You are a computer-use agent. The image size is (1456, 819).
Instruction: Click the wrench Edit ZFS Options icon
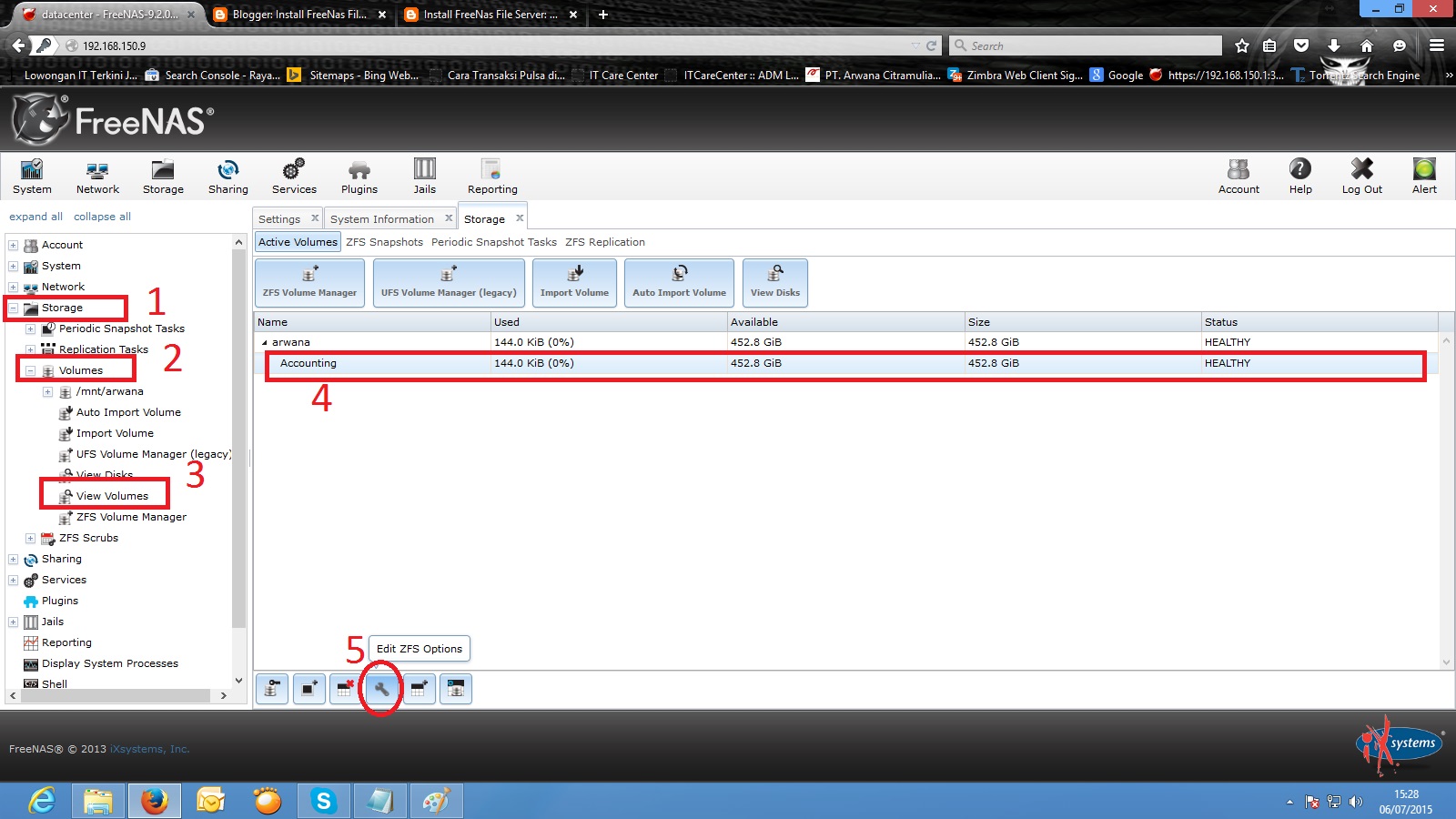click(x=381, y=689)
